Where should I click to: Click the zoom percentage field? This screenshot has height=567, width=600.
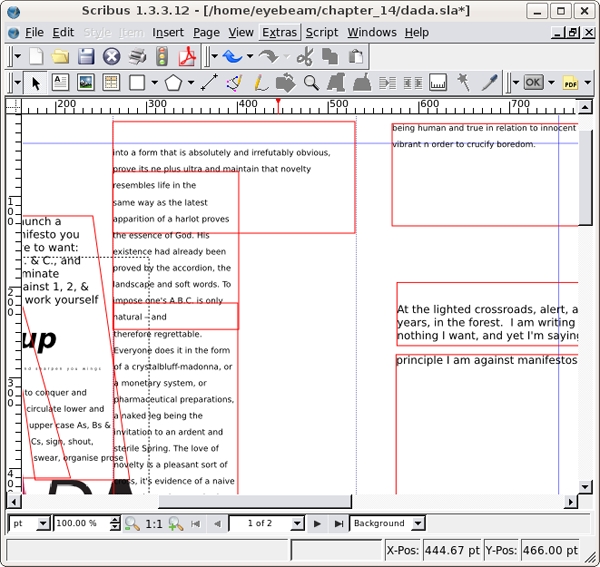coord(78,523)
